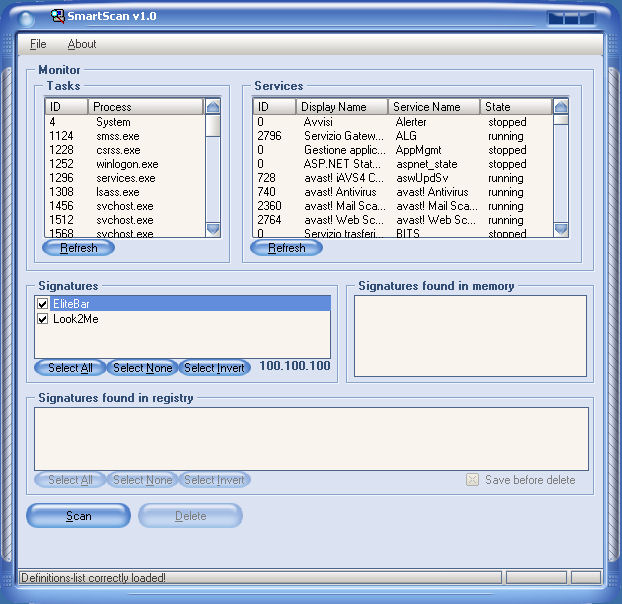Click the aspnet_state service name cell
Image resolution: width=622 pixels, height=604 pixels.
click(x=427, y=164)
